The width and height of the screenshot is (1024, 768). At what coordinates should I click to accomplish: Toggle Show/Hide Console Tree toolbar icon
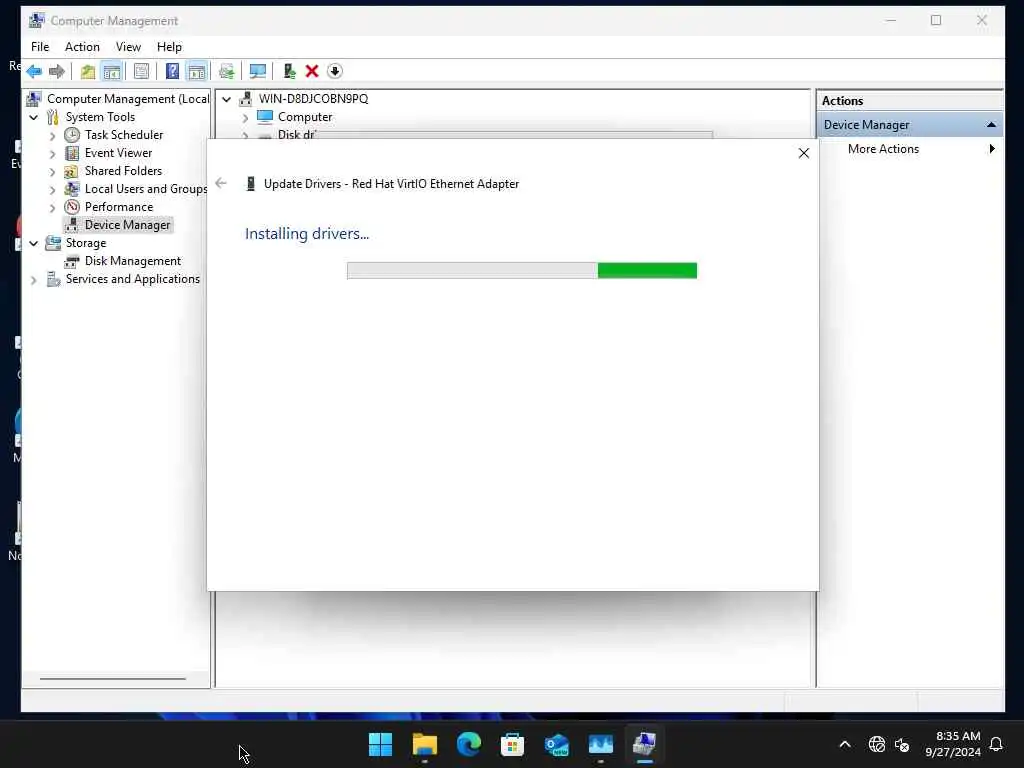pyautogui.click(x=112, y=71)
